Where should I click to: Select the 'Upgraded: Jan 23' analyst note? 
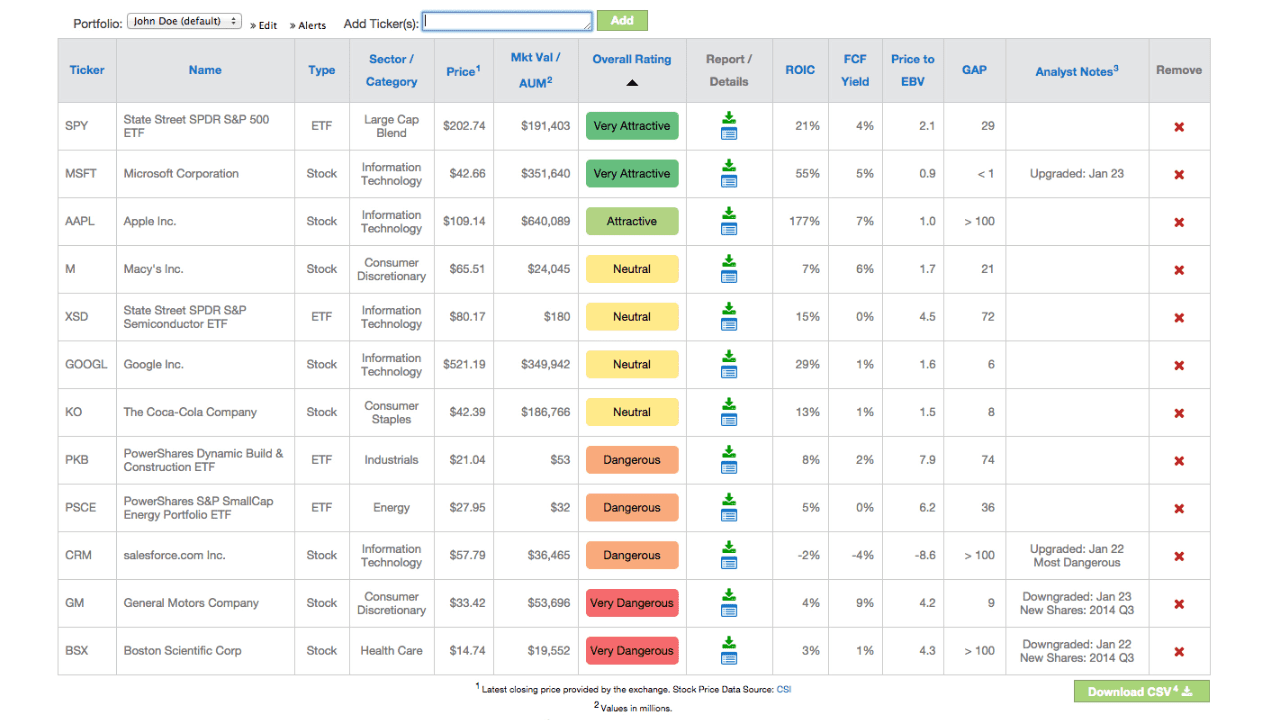[x=1077, y=174]
